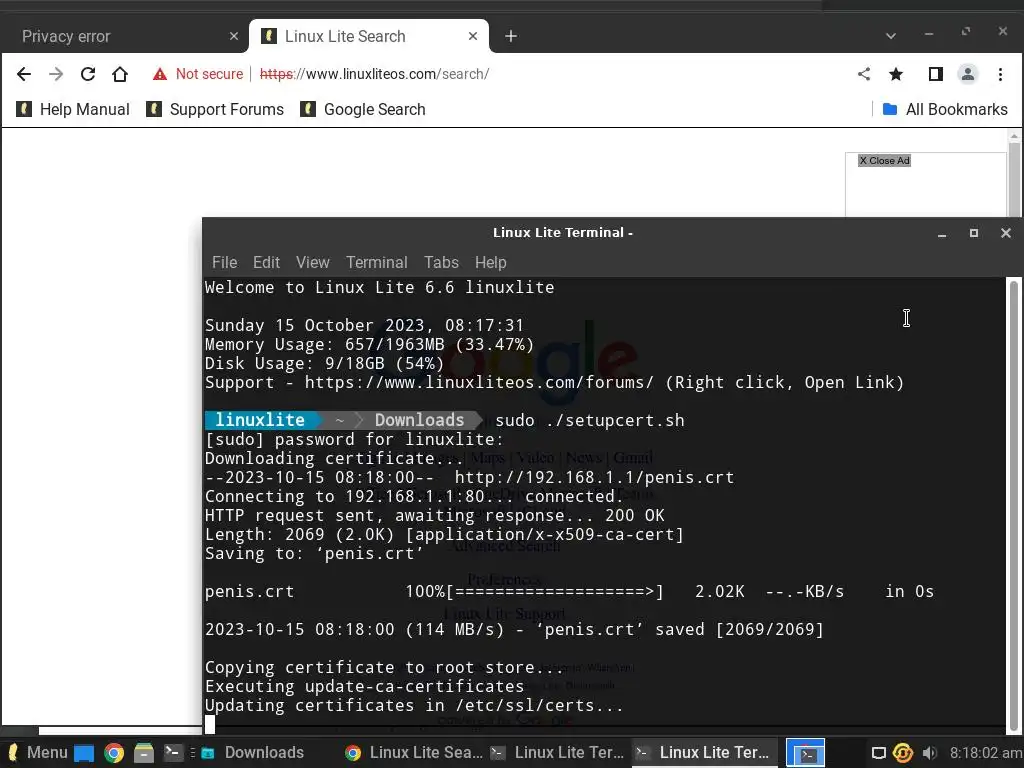Open the Linux Lite Menu button
Image resolution: width=1024 pixels, height=768 pixels.
pos(37,752)
